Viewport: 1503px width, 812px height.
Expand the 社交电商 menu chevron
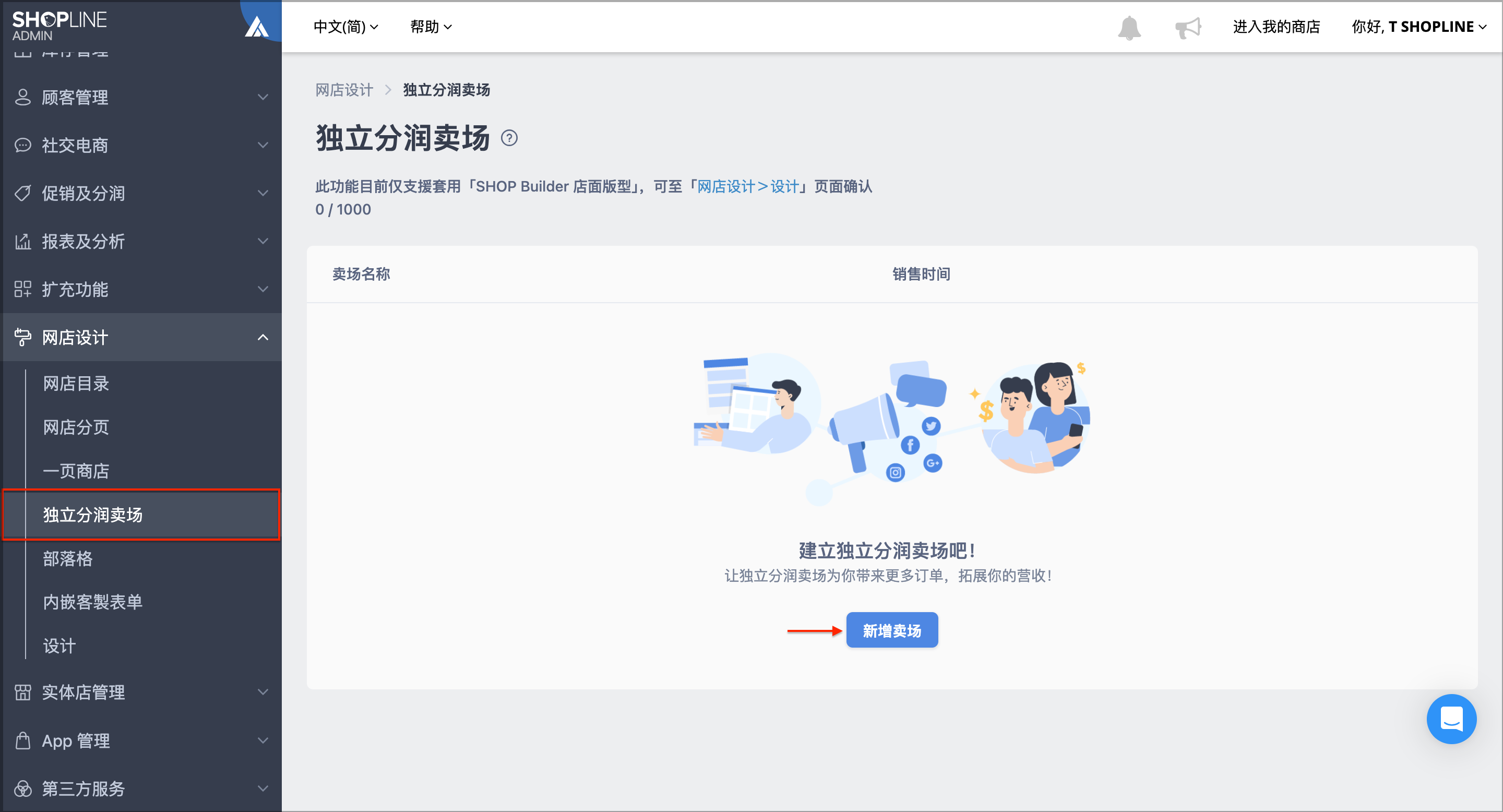coord(263,145)
